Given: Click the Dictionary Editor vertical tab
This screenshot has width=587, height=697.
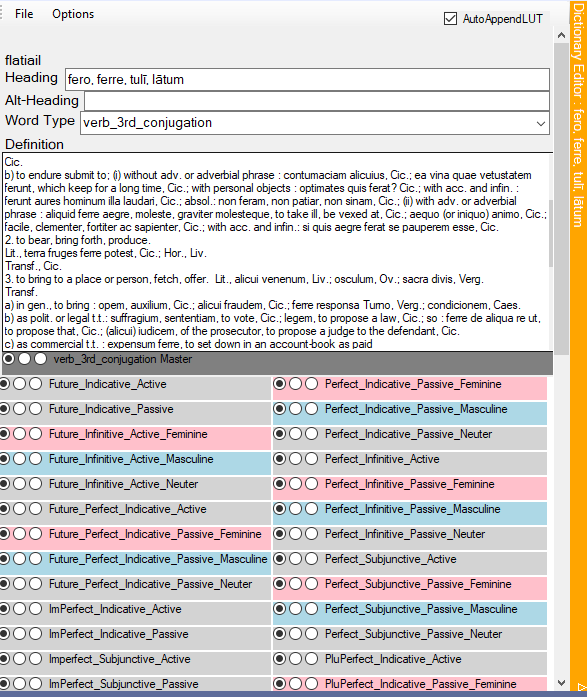Looking at the screenshot, I should [578, 116].
